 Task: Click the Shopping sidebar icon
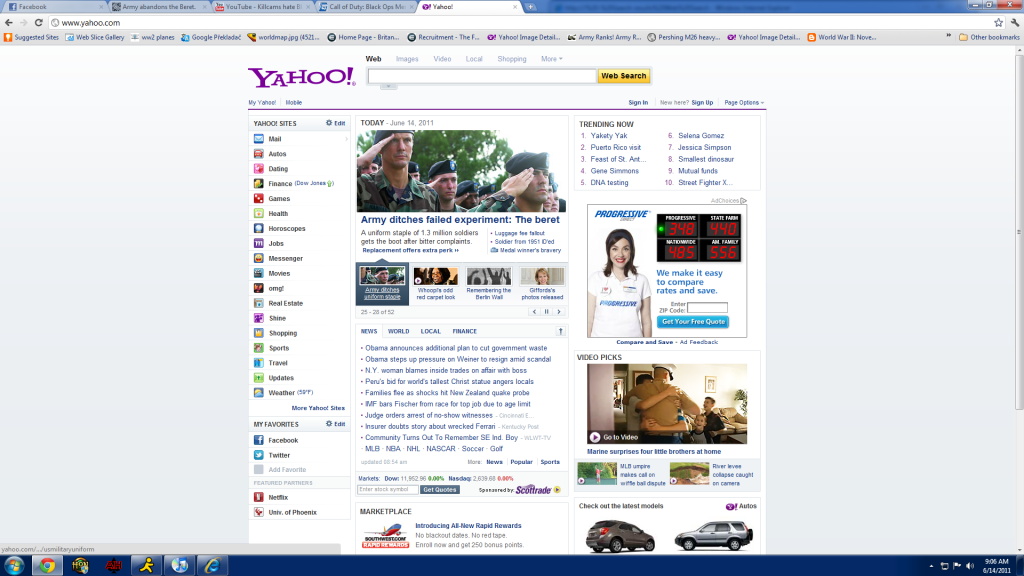click(x=259, y=333)
